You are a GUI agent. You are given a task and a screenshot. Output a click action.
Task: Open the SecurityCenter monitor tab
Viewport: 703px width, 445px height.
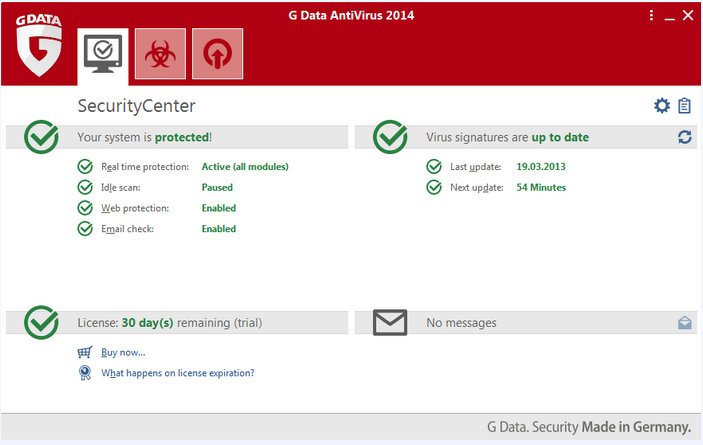[x=103, y=55]
